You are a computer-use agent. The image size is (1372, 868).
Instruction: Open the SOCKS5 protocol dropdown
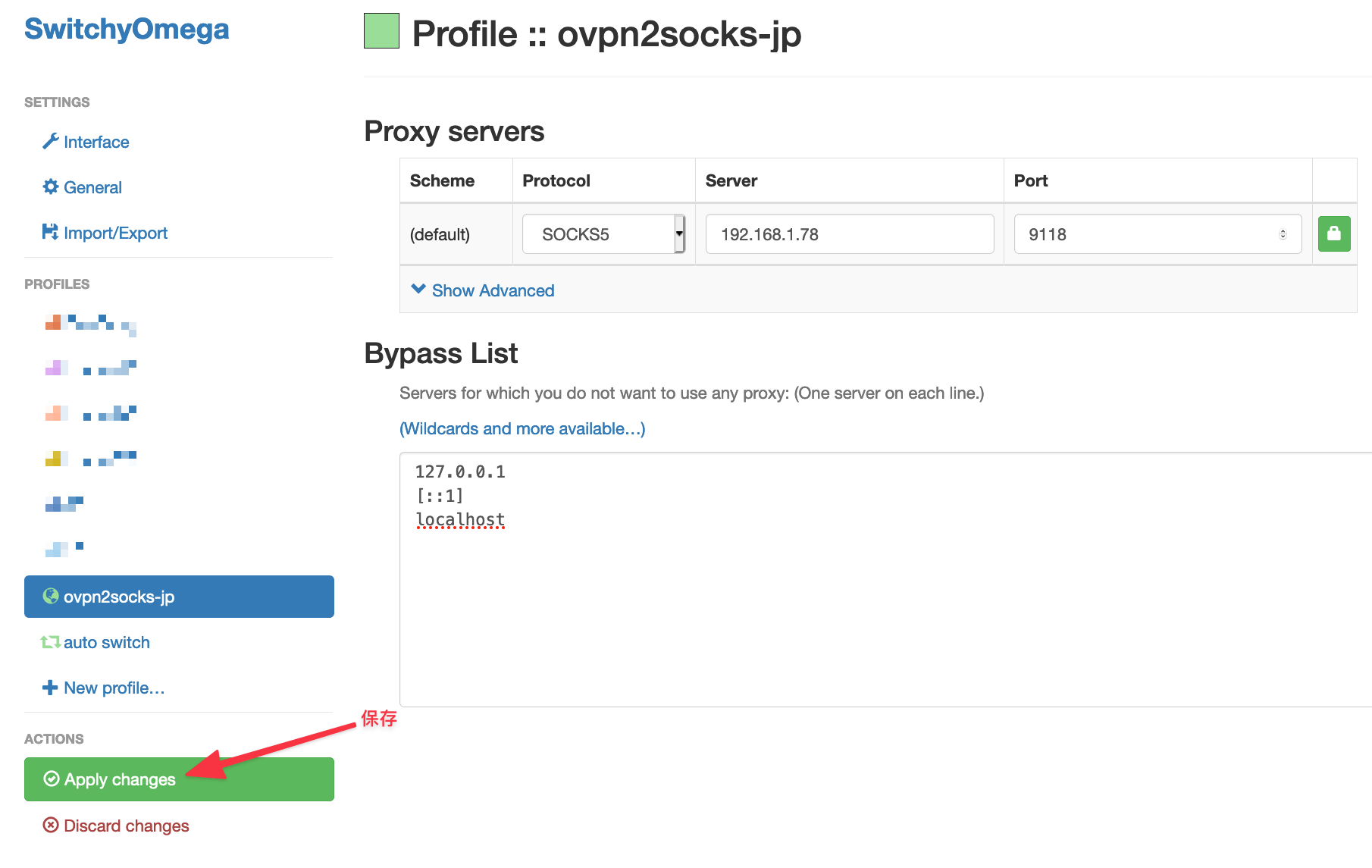coord(603,234)
